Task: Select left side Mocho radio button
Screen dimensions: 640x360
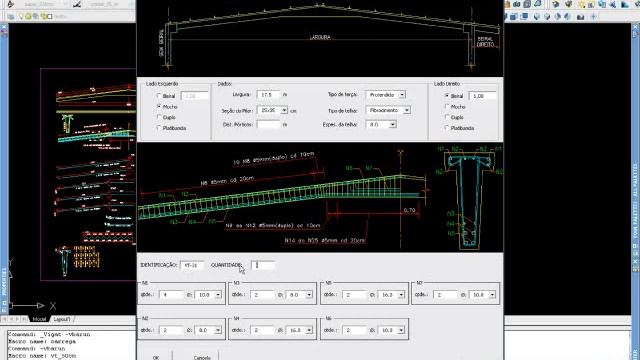Action: [159, 106]
